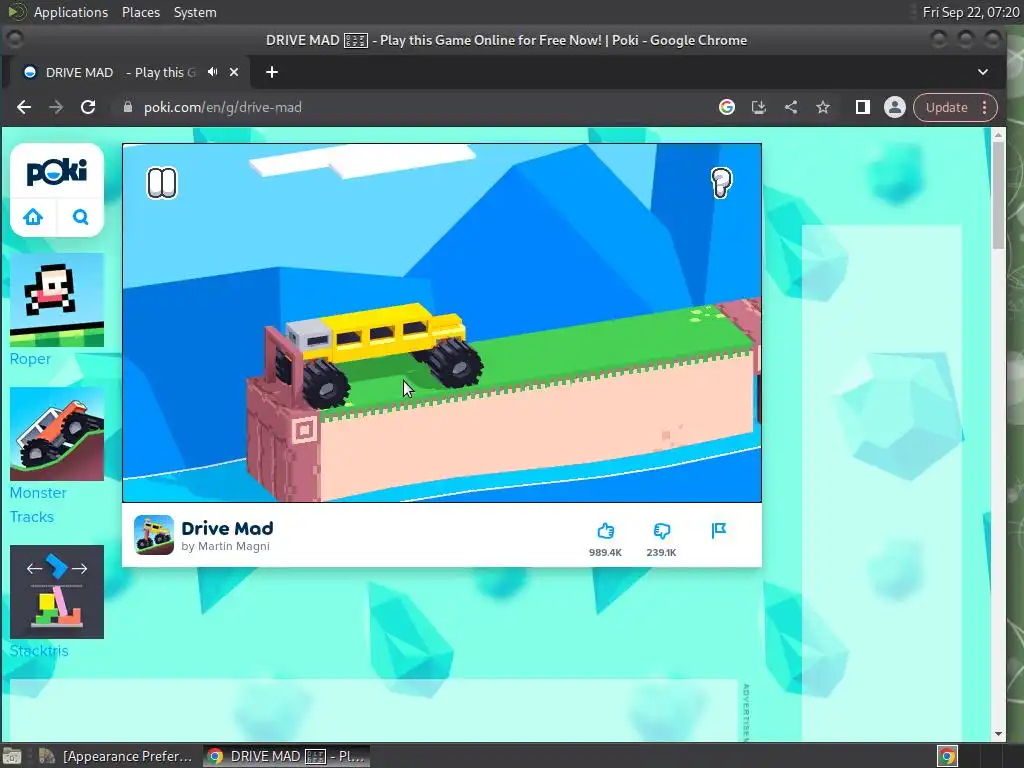Dislike the game with thumbs down
Viewport: 1024px width, 768px height.
coord(662,530)
